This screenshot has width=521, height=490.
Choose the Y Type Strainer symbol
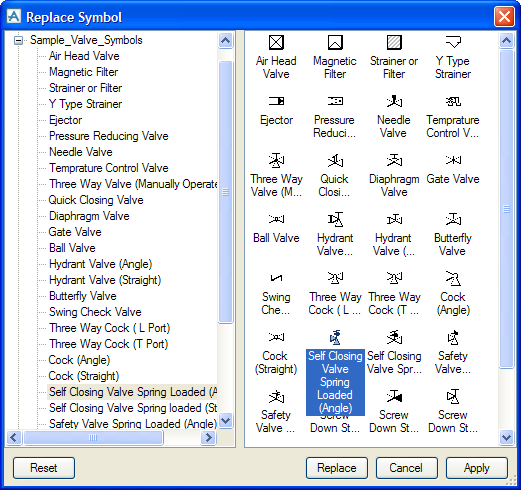click(x=453, y=42)
